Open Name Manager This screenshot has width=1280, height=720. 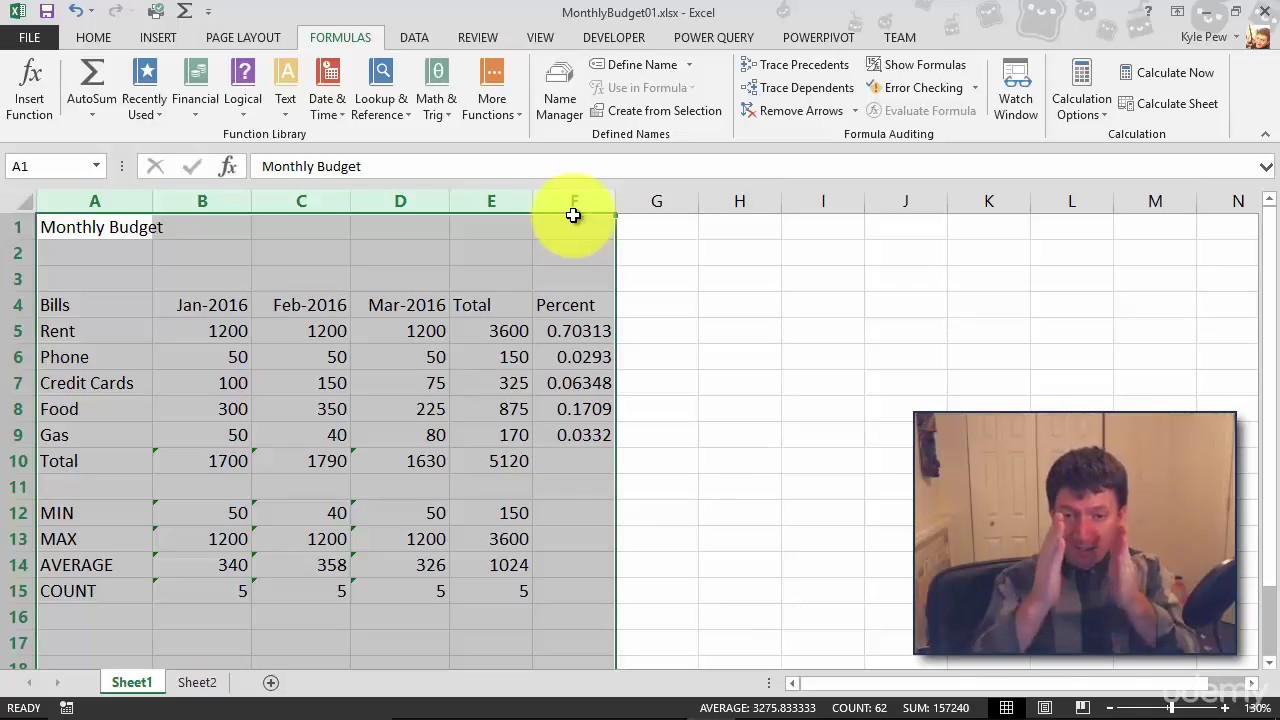click(559, 90)
